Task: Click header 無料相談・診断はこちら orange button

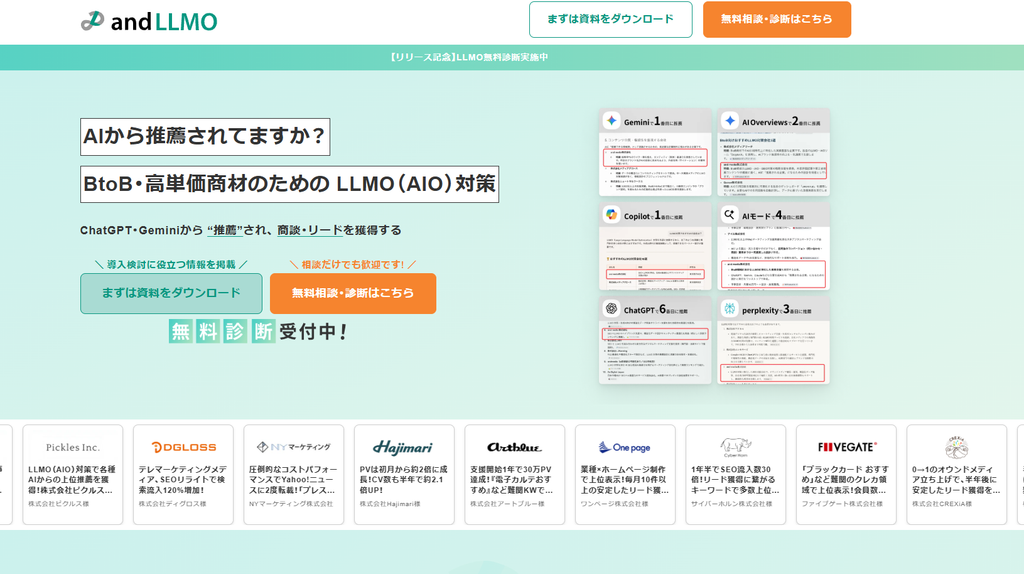Action: 777,20
